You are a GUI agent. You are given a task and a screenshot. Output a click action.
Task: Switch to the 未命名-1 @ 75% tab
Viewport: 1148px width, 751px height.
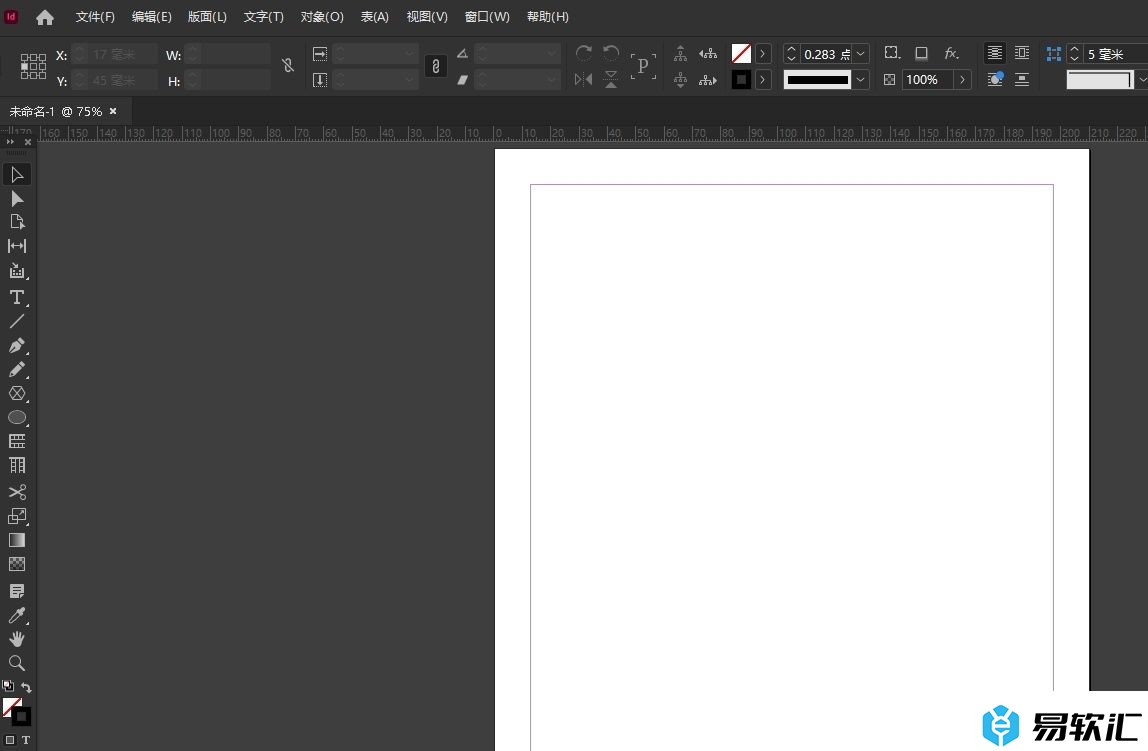coord(56,111)
